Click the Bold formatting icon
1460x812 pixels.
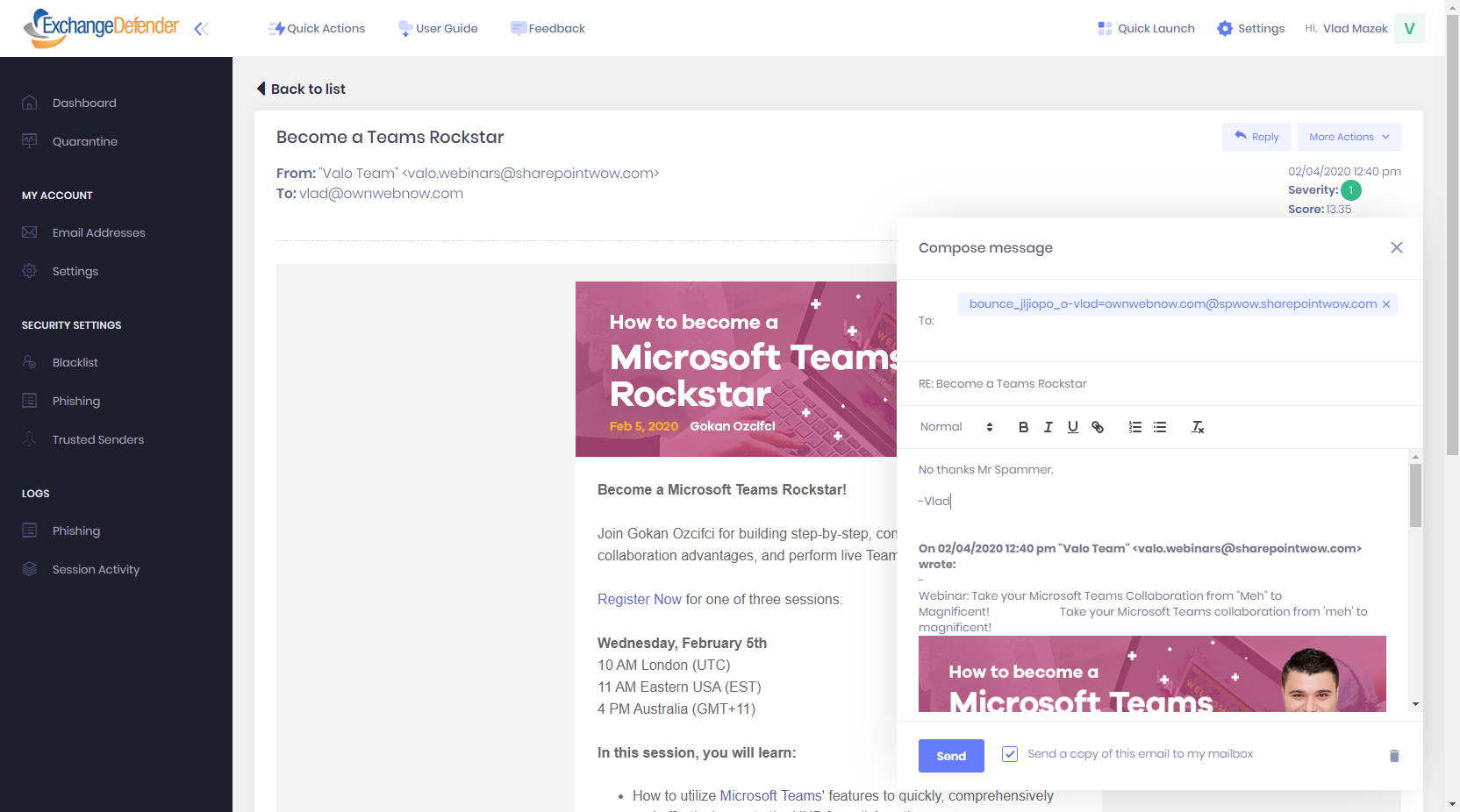(x=1023, y=427)
